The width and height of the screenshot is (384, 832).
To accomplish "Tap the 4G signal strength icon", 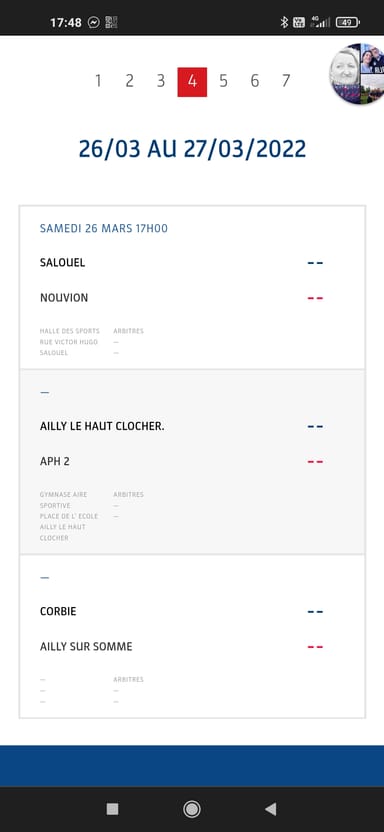I will [x=320, y=22].
